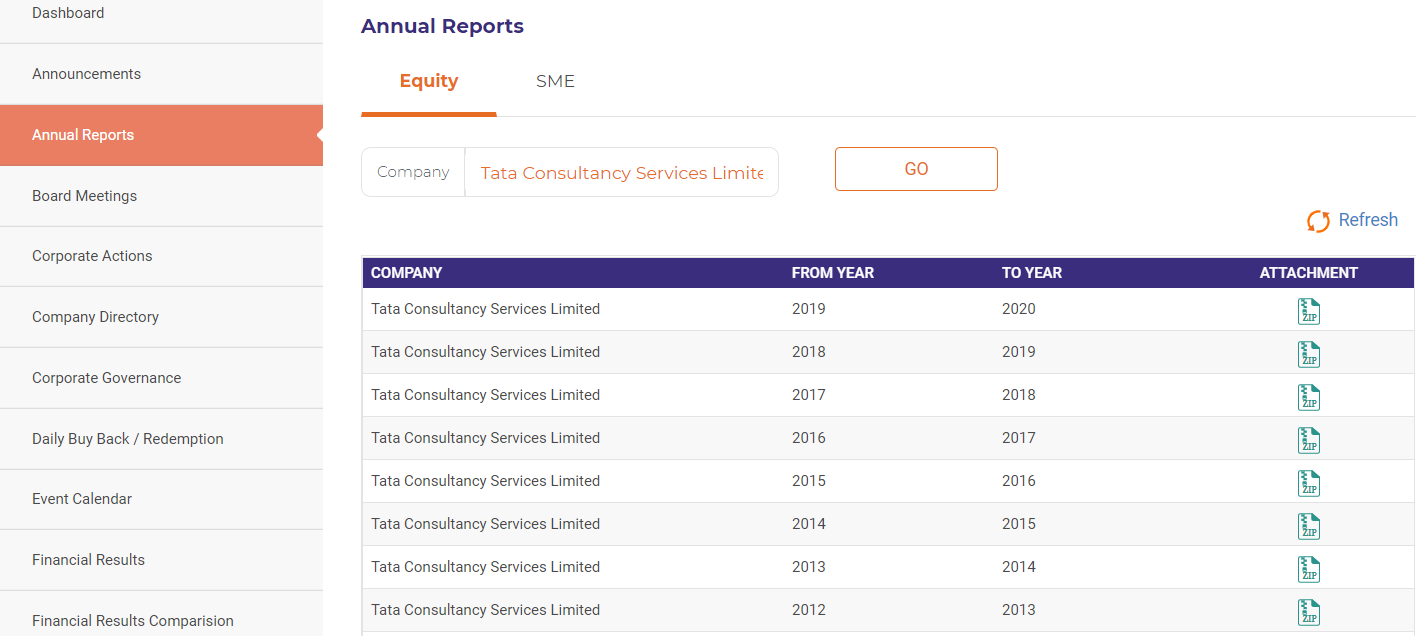The height and width of the screenshot is (636, 1416).
Task: Click the Refresh link text
Action: pos(1368,220)
